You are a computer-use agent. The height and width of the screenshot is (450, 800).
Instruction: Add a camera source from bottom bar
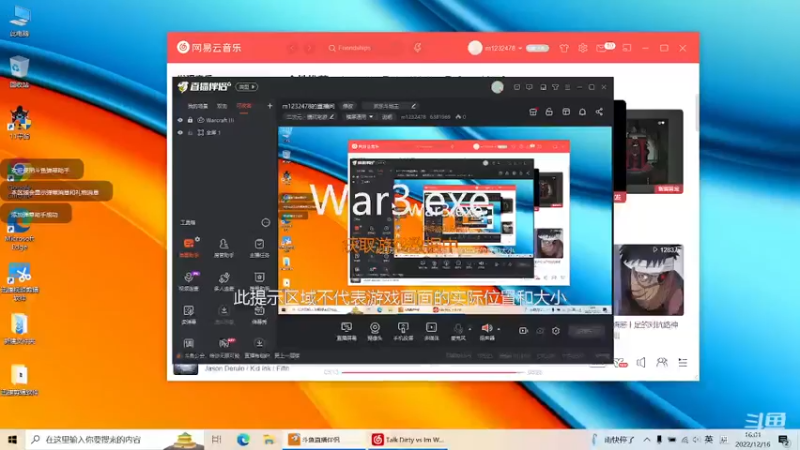point(374,331)
